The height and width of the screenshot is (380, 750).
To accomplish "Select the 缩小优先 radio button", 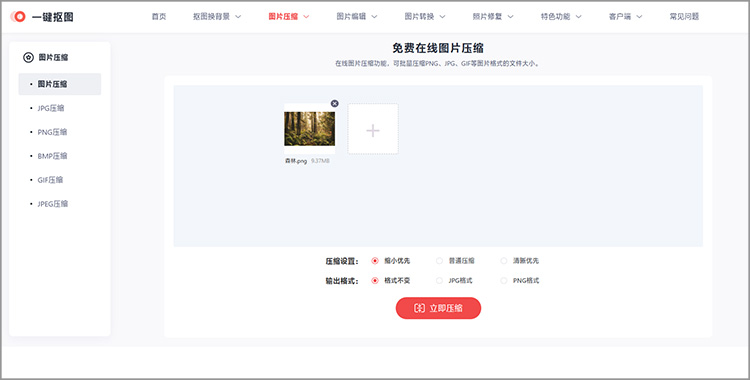I will [375, 261].
